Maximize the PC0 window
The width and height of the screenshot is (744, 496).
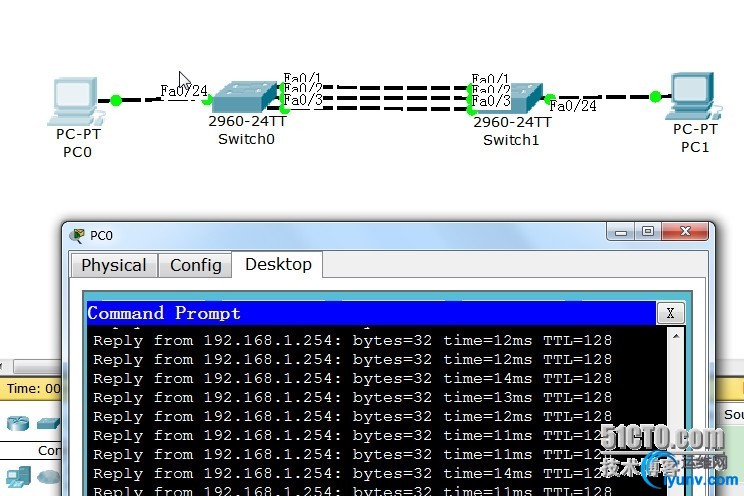coord(648,232)
